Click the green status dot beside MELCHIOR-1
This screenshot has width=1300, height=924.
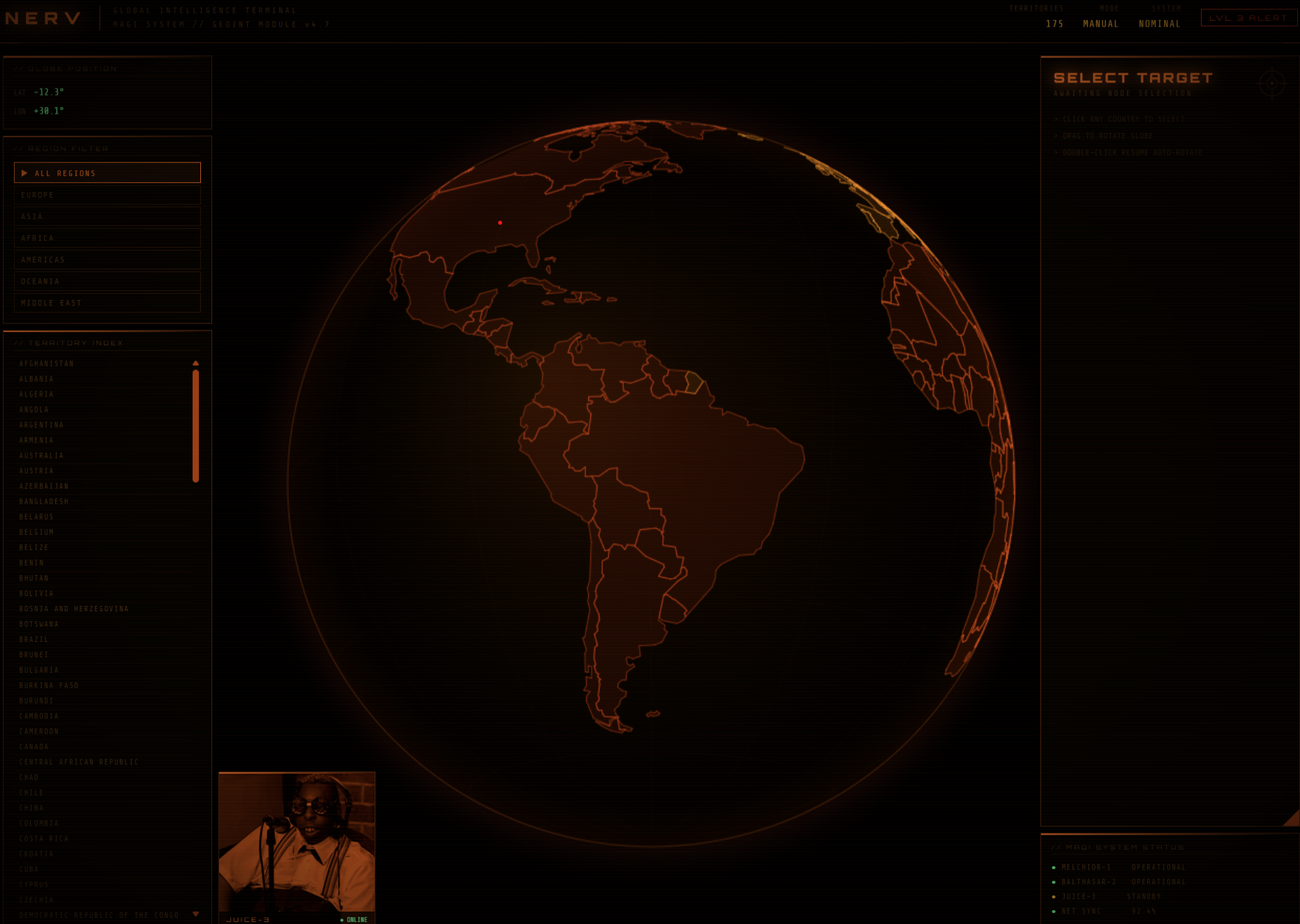1054,867
